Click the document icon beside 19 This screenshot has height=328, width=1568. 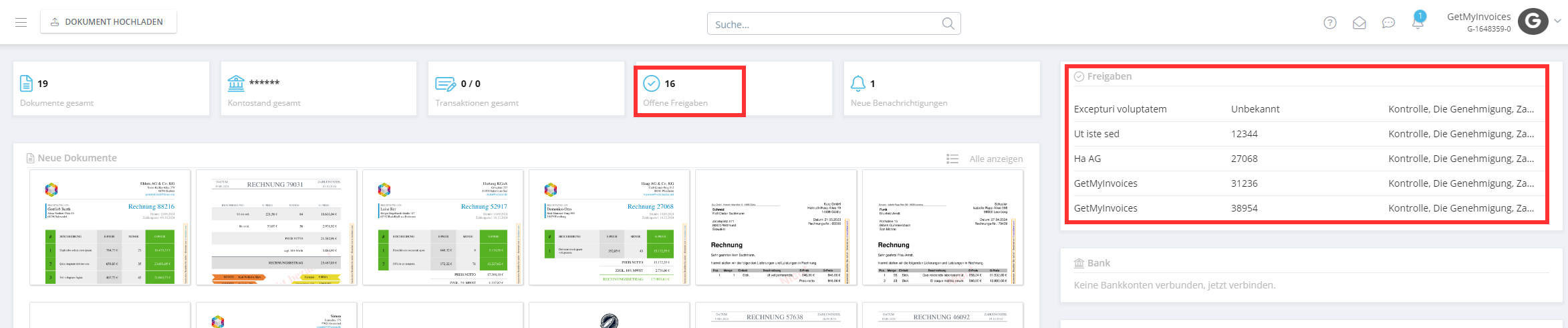coord(26,83)
